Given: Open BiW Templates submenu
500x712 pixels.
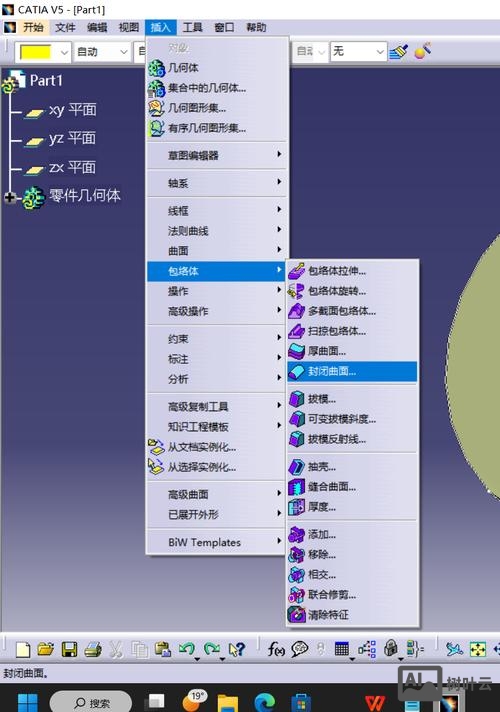Looking at the screenshot, I should [217, 542].
